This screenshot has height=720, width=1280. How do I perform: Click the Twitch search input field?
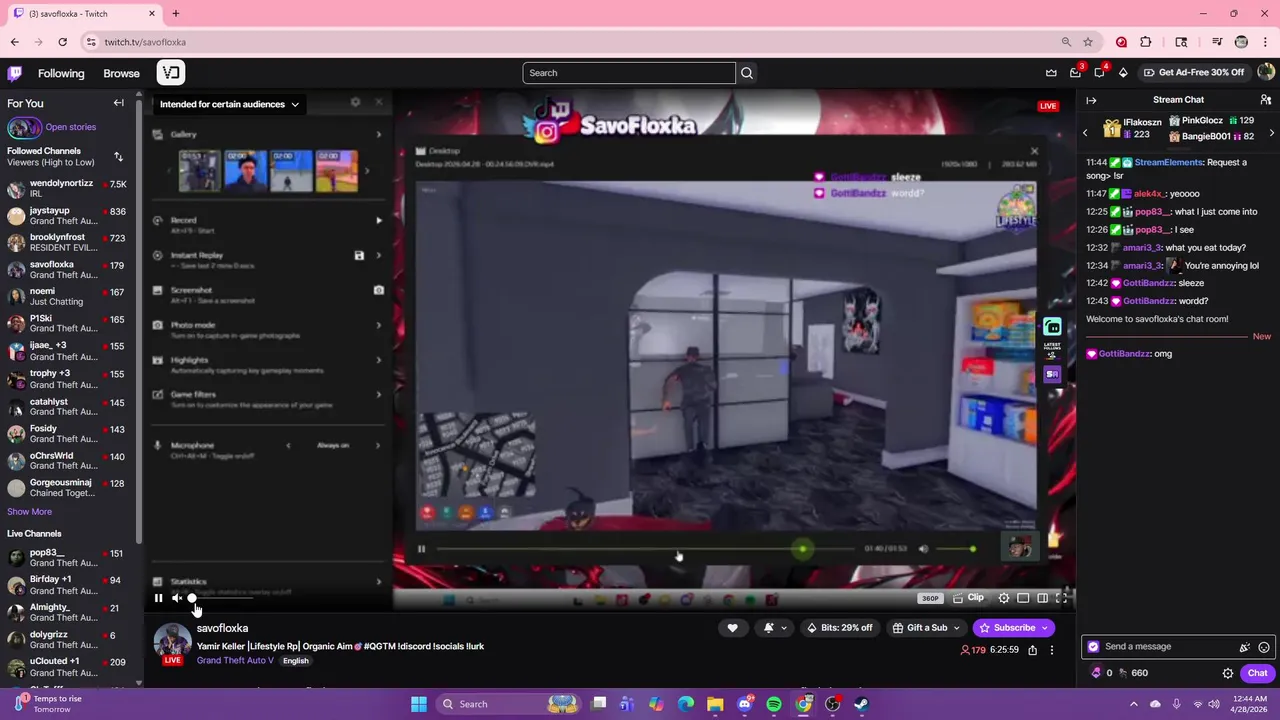629,73
